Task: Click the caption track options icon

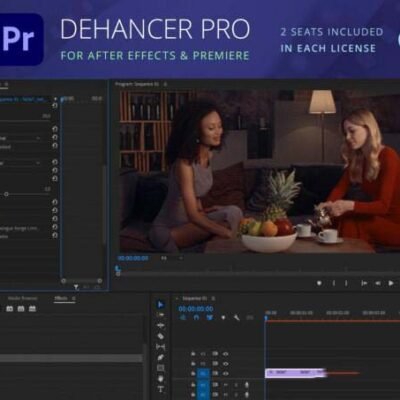Action: [250, 318]
